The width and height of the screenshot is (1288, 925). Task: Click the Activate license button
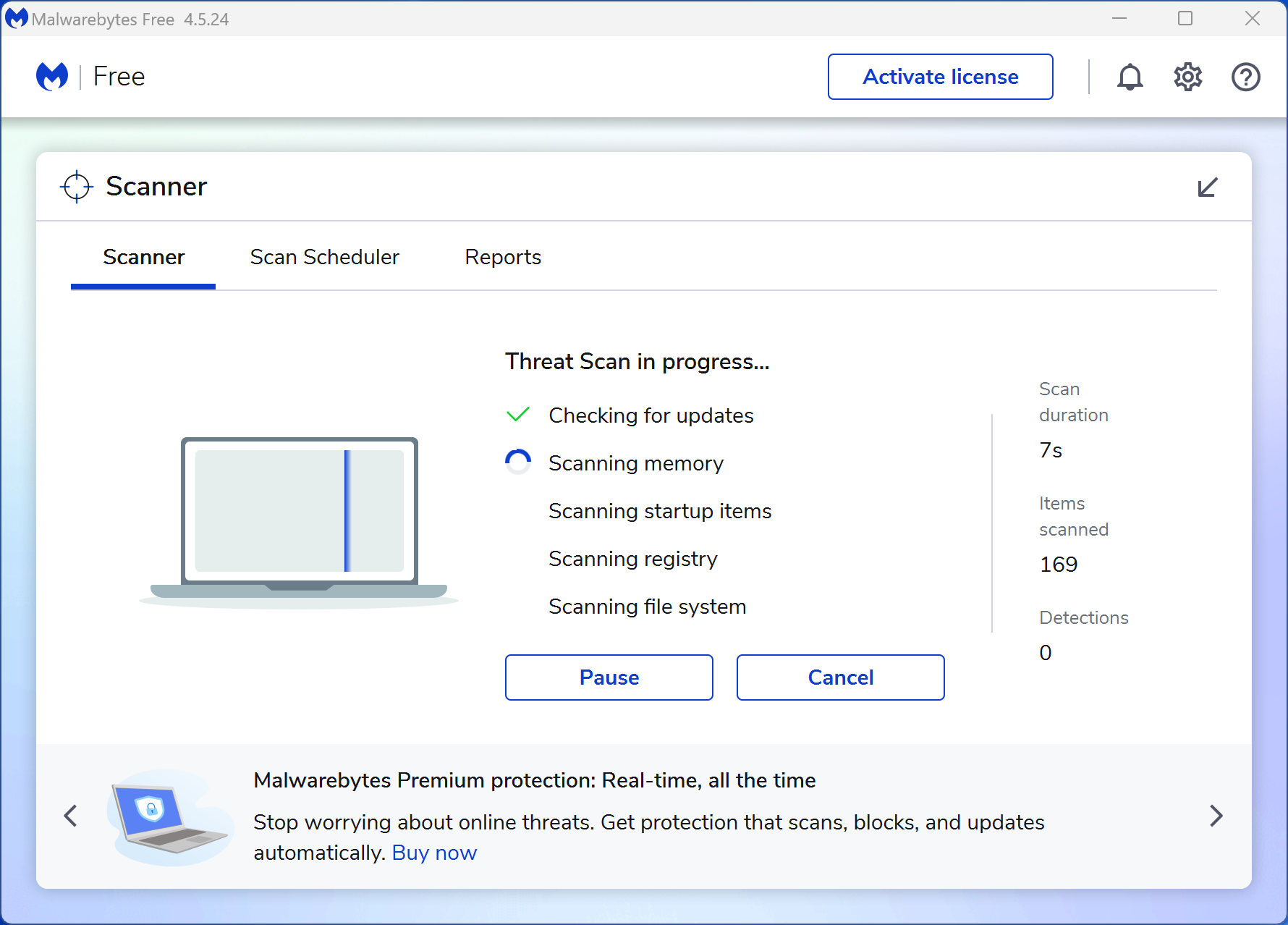coord(939,76)
